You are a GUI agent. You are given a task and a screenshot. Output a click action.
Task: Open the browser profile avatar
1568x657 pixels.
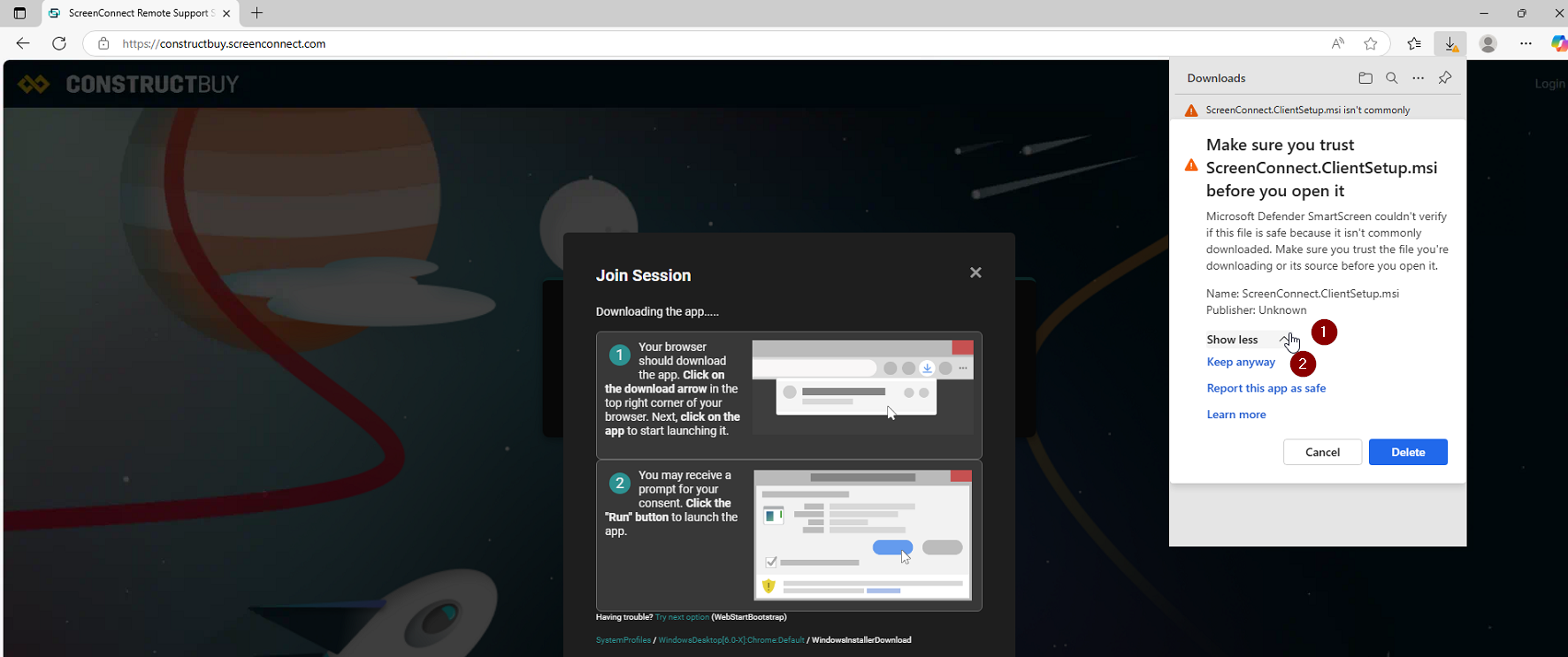(x=1488, y=43)
